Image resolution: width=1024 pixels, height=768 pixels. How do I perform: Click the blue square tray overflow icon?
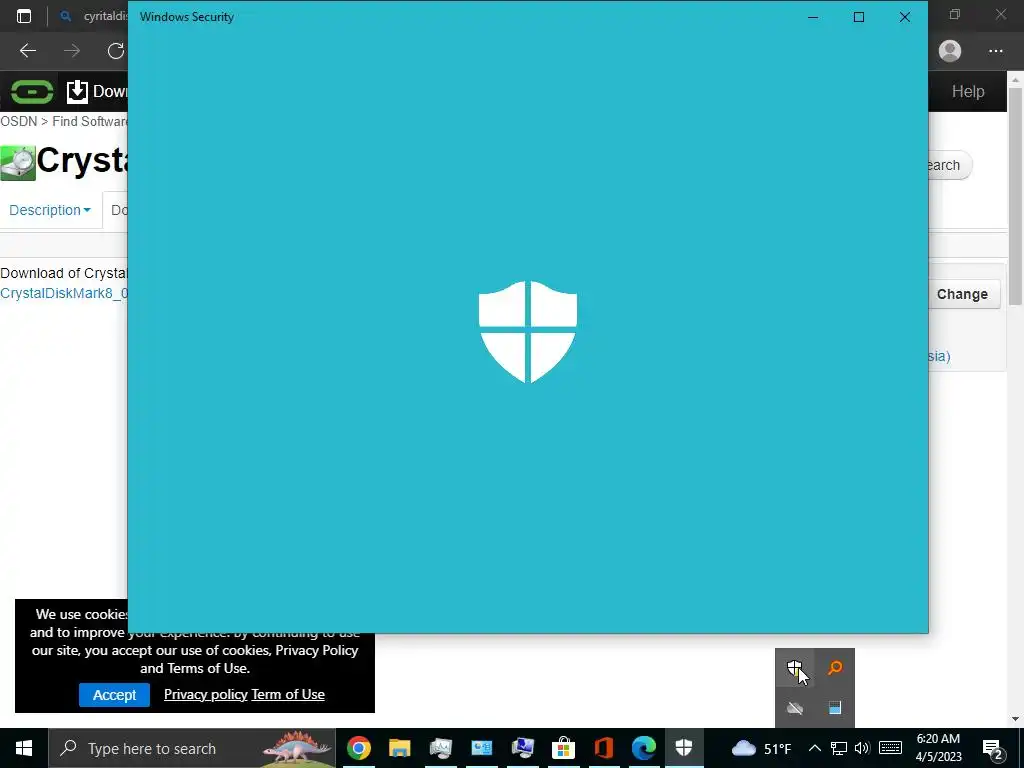835,708
